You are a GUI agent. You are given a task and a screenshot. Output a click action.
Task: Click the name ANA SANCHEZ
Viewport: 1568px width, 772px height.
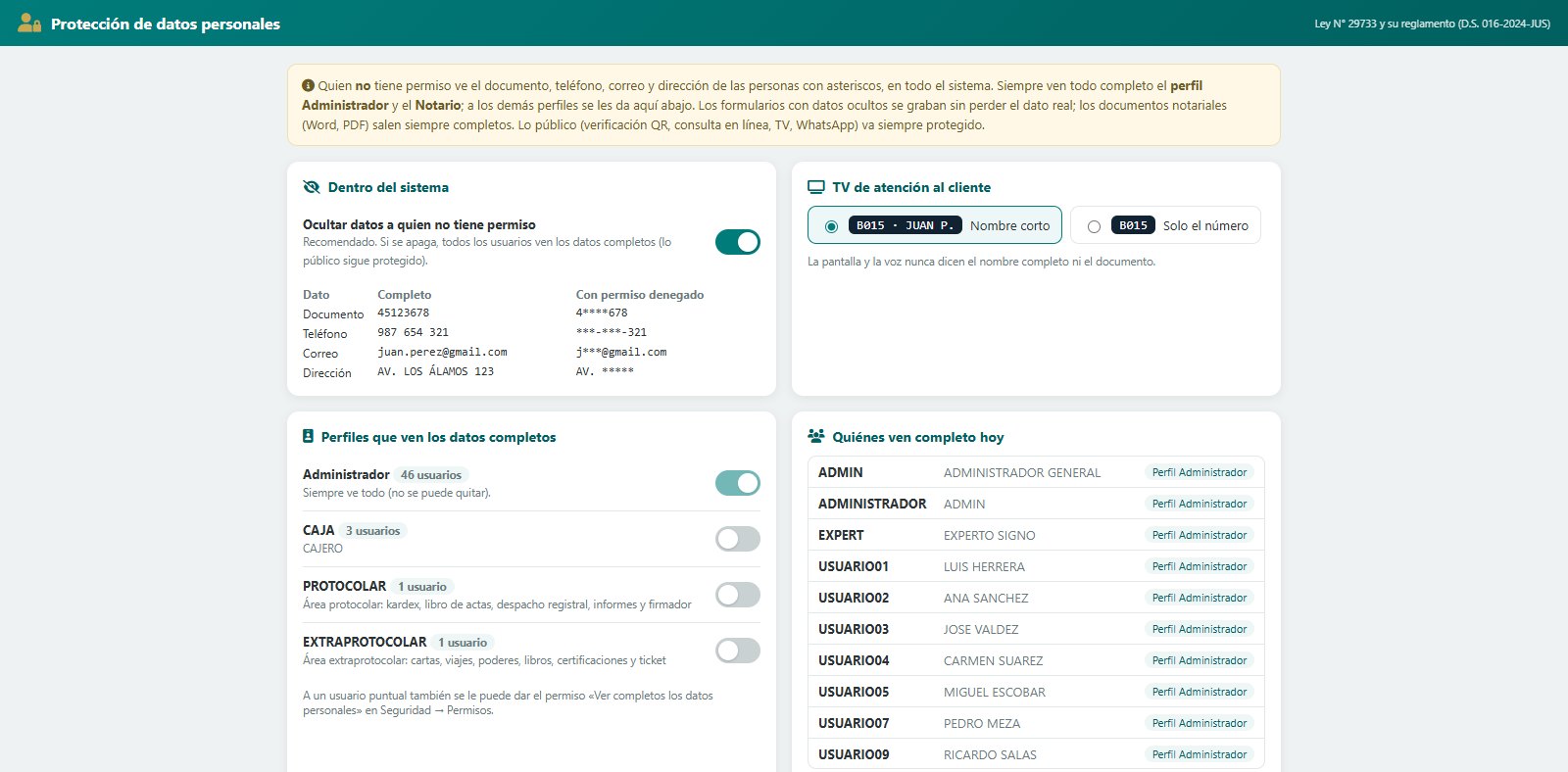[986, 598]
